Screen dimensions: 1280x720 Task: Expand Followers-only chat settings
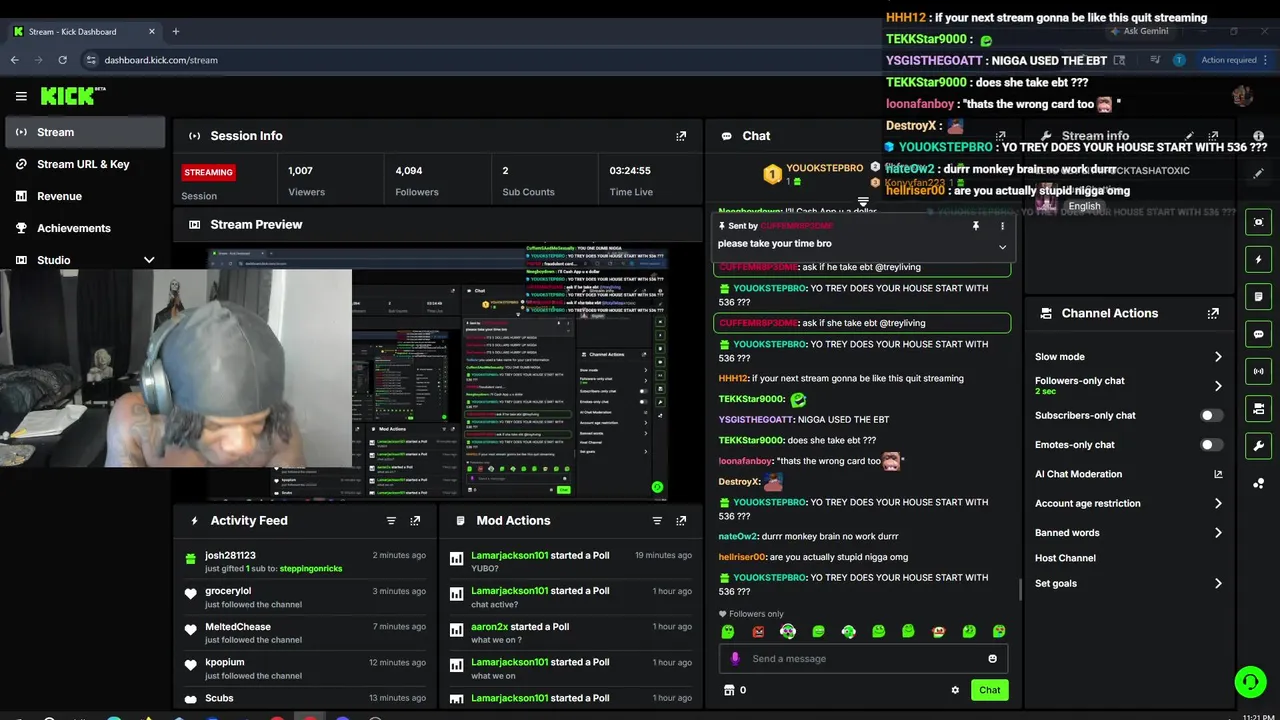coord(1218,386)
